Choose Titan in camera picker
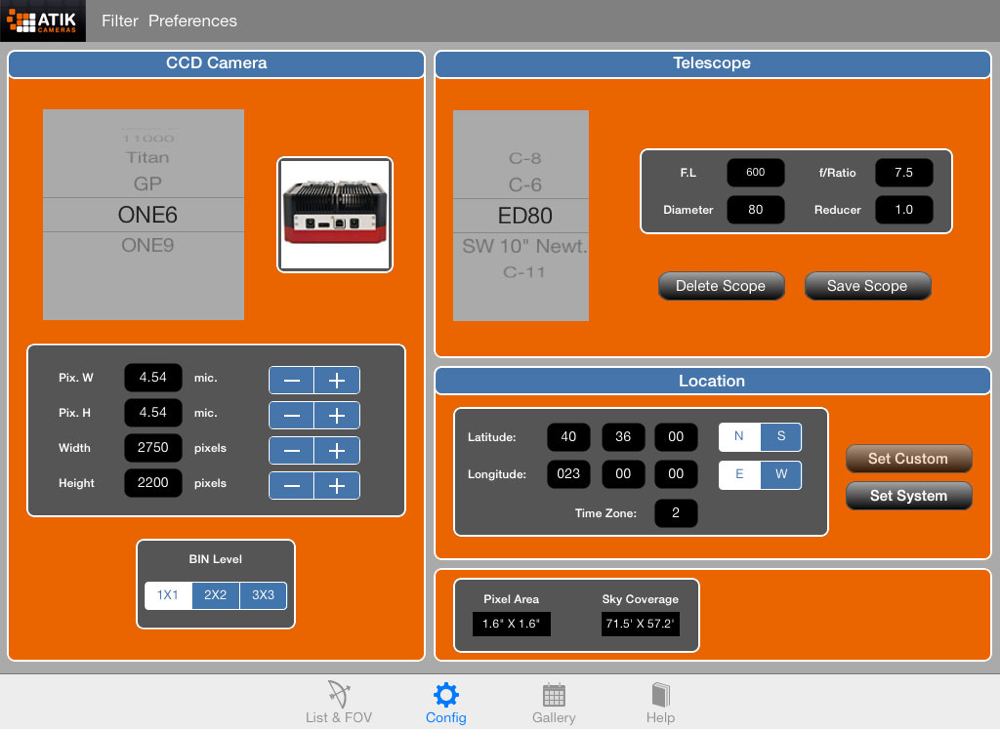The image size is (1000, 730). [x=147, y=157]
